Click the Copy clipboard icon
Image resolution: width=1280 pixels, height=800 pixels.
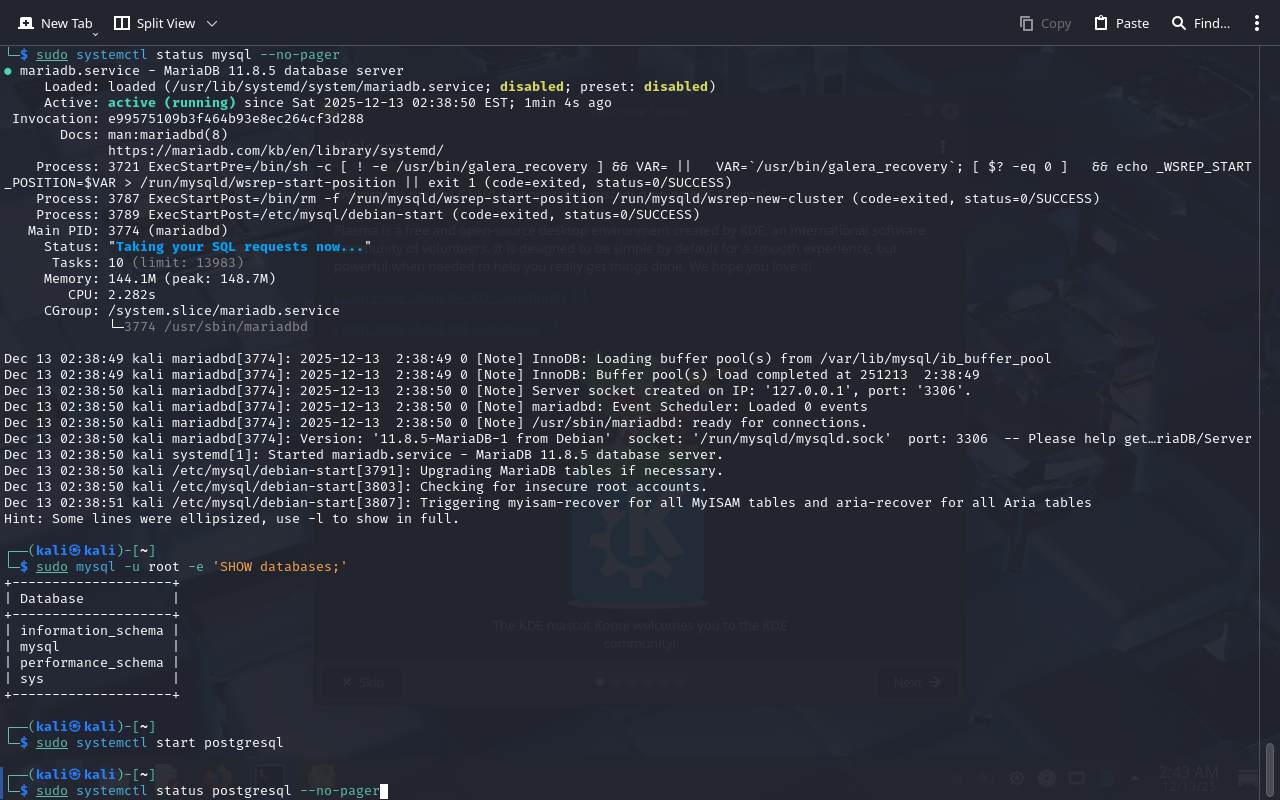tap(1026, 23)
